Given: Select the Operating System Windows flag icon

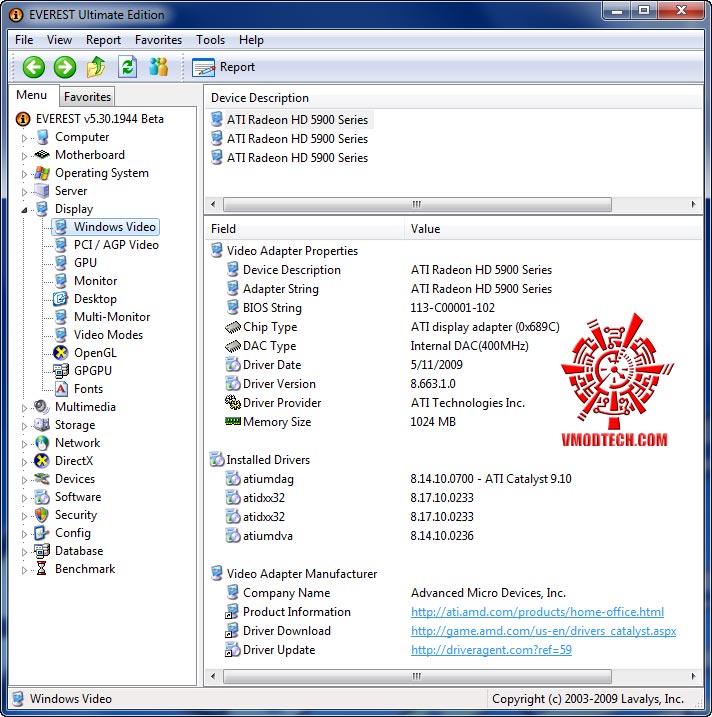Looking at the screenshot, I should tap(42, 173).
